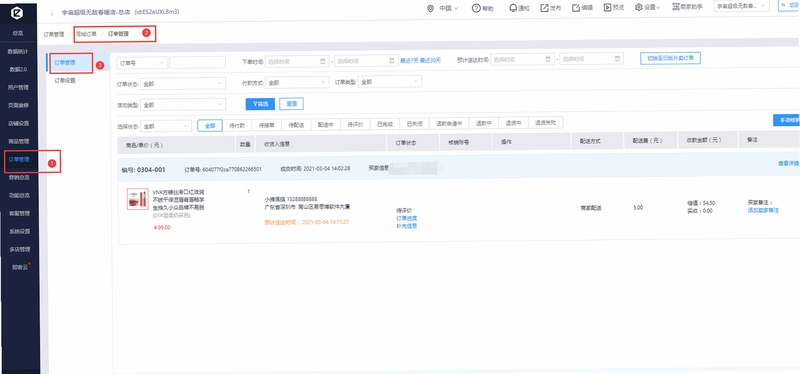The height and width of the screenshot is (374, 800).
Task: Select the 待付款 status tab
Action: (238, 125)
